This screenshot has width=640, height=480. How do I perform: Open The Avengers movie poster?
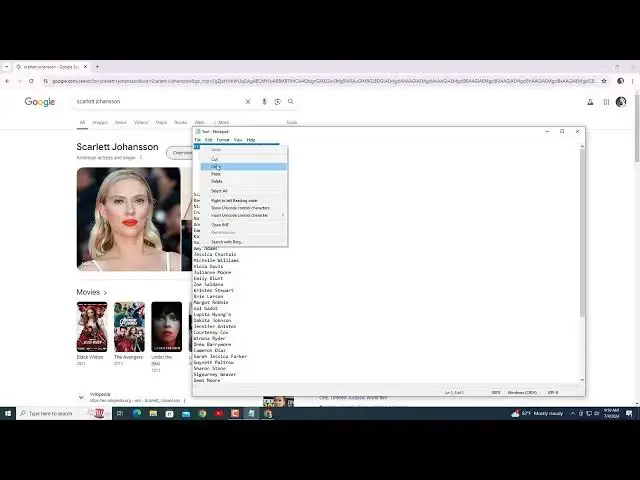pos(129,327)
